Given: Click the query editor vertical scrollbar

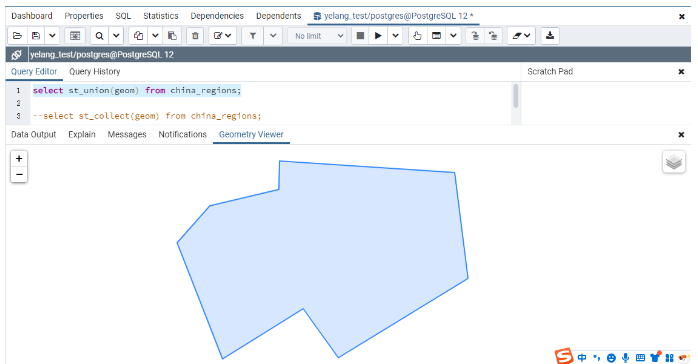Looking at the screenshot, I should click(x=515, y=96).
